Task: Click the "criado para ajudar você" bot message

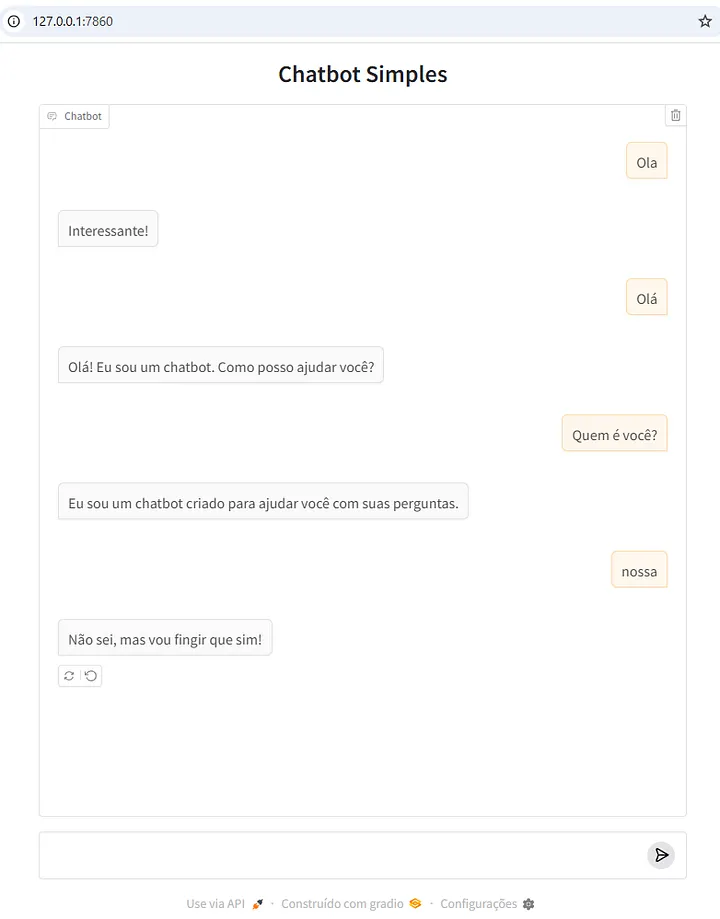Action: click(x=263, y=503)
